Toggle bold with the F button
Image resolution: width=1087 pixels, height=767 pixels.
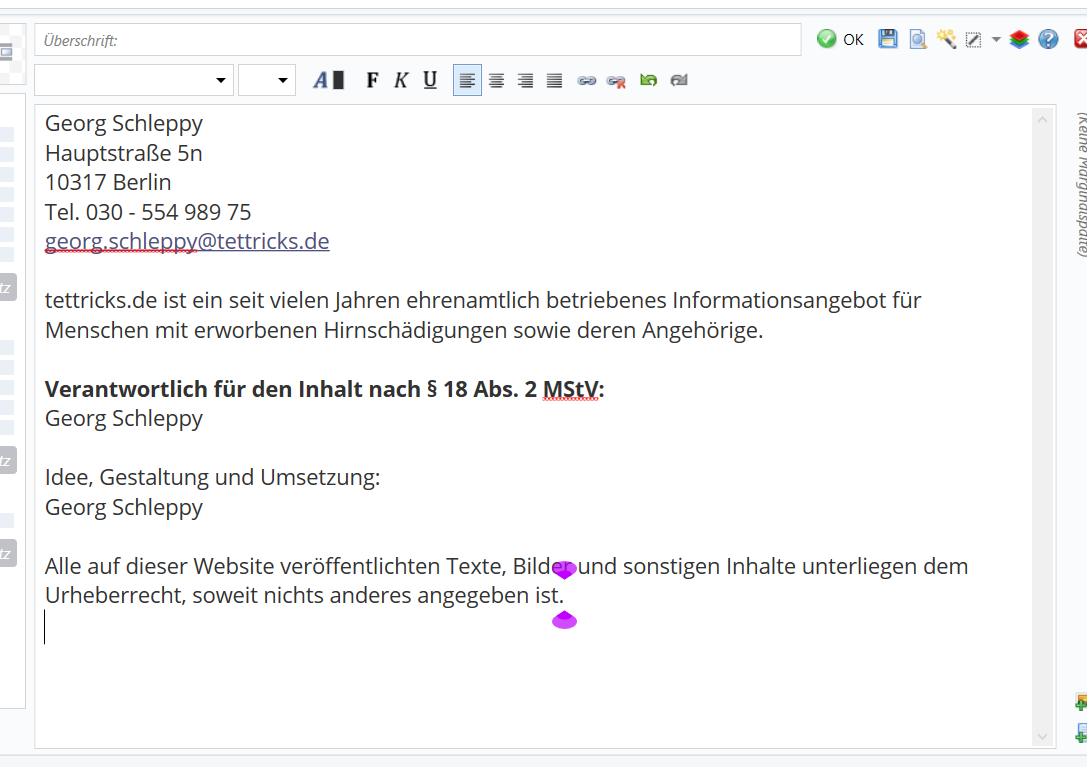point(372,80)
